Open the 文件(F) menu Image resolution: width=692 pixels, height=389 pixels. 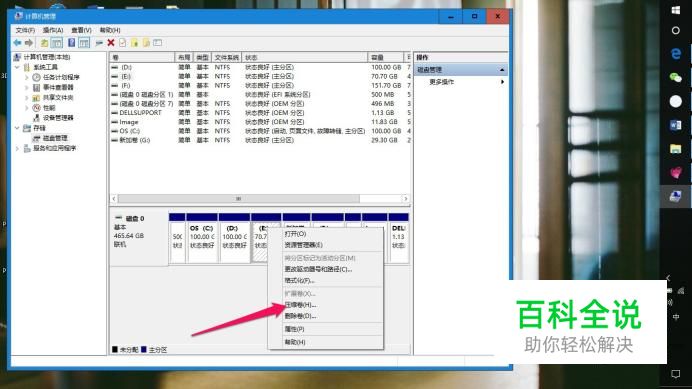(25, 30)
